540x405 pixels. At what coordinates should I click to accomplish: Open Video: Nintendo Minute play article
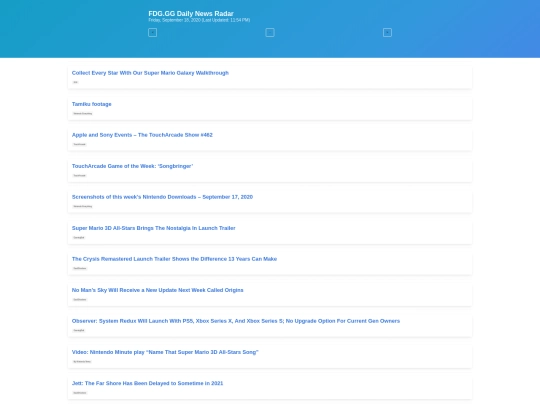pos(165,352)
